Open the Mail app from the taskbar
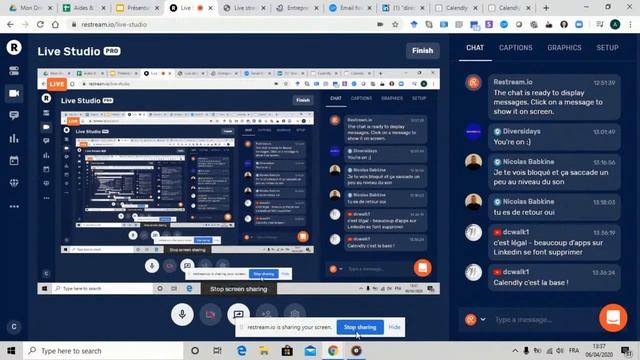Viewport: 640px width, 360px height. click(310, 351)
